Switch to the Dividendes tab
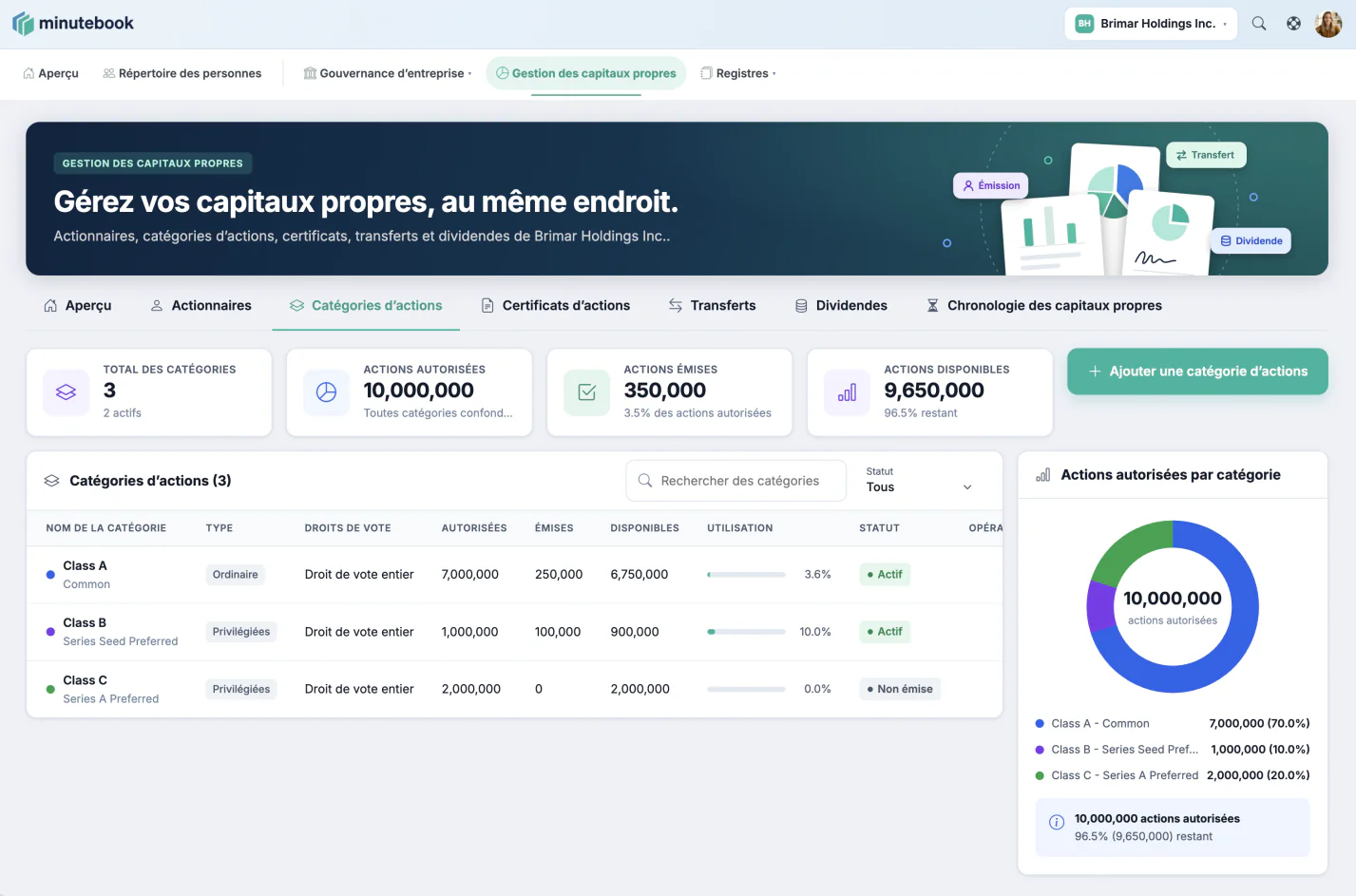 pos(841,305)
